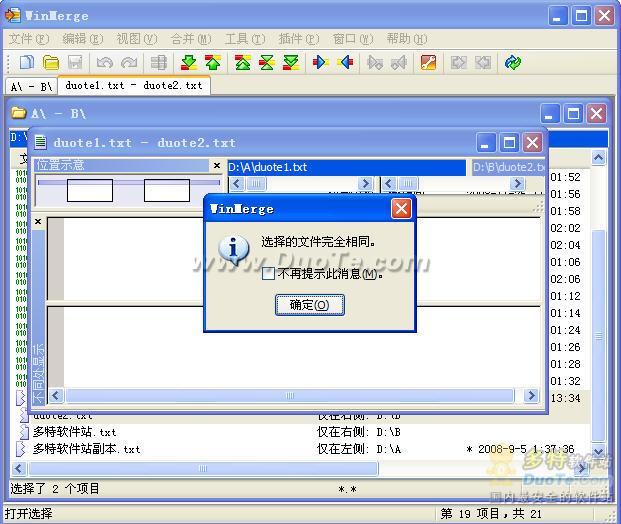
Task: Jump to first difference icon
Action: click(x=242, y=62)
